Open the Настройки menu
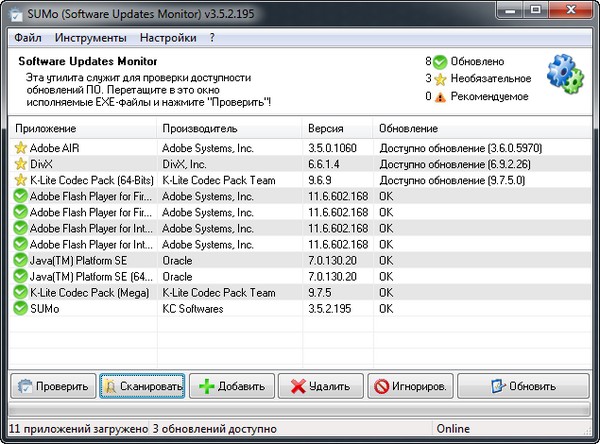This screenshot has height=444, width=600. click(x=168, y=38)
